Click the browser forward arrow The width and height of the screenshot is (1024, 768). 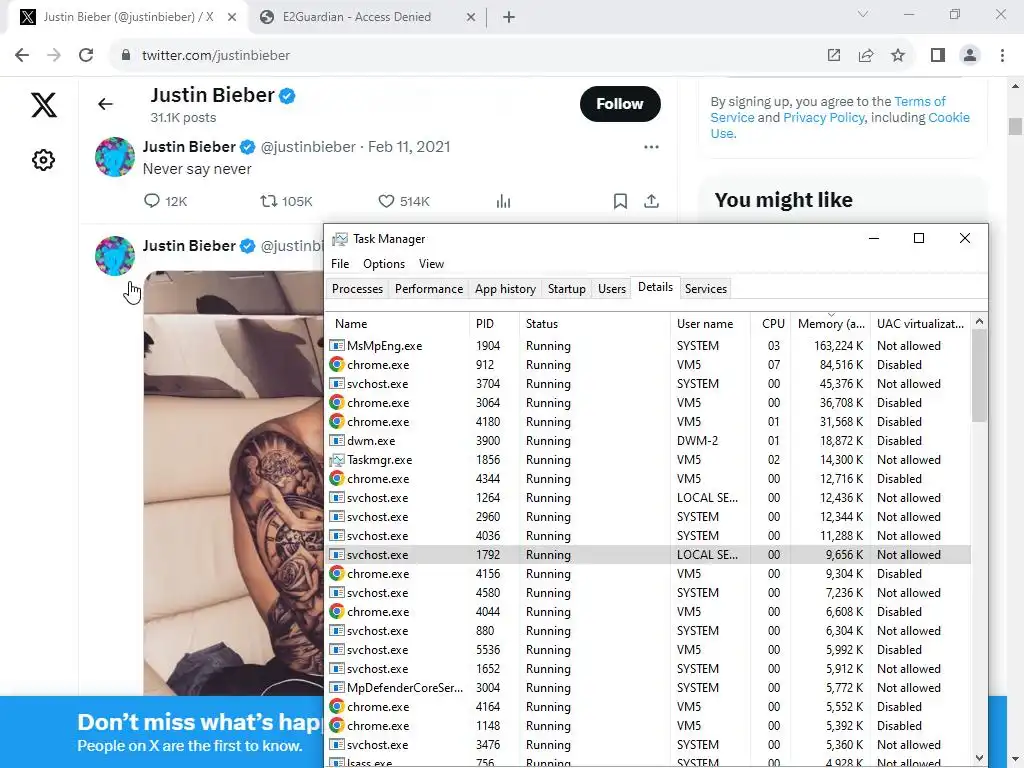(54, 56)
